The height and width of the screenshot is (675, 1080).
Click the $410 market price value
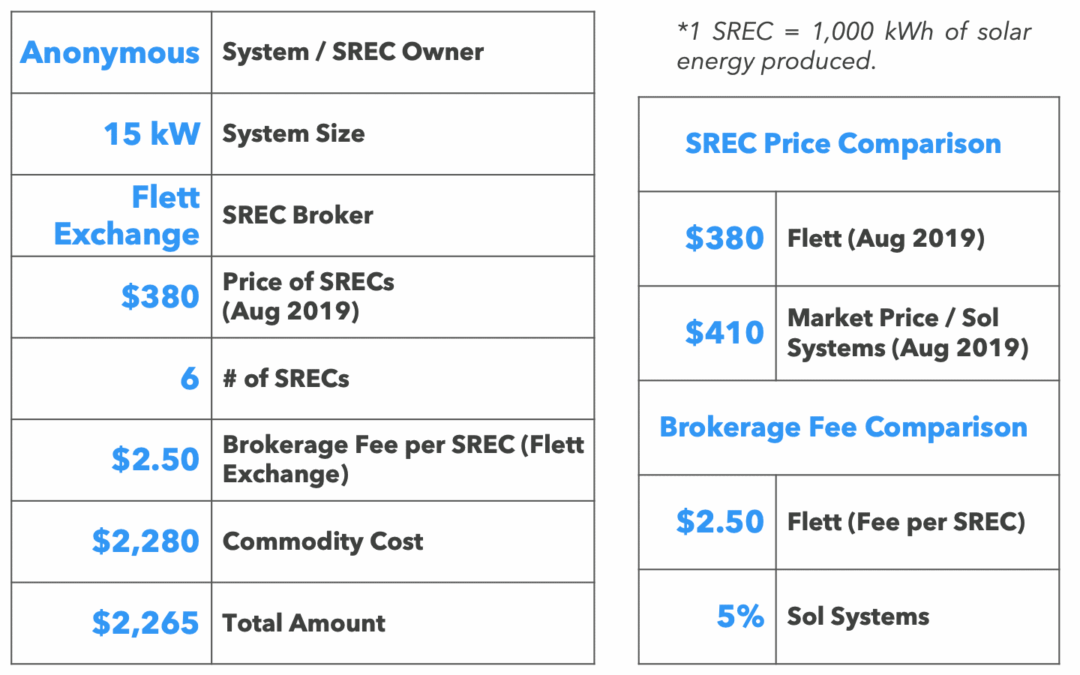(725, 333)
